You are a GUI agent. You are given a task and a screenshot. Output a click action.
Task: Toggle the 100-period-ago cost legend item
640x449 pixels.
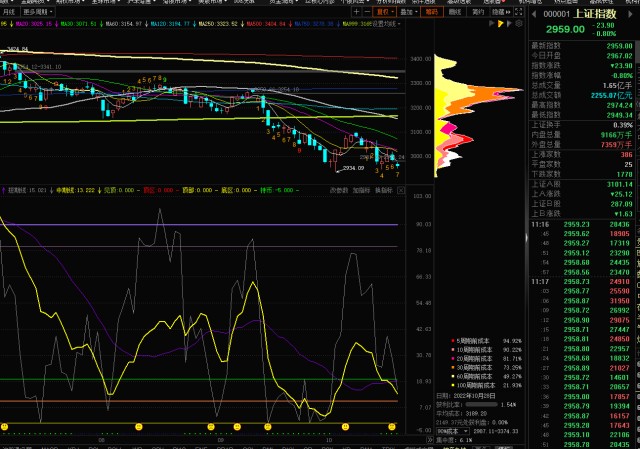pos(474,384)
